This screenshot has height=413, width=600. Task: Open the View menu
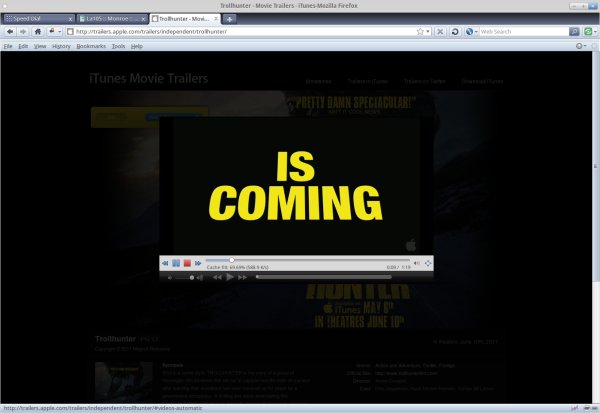click(40, 46)
